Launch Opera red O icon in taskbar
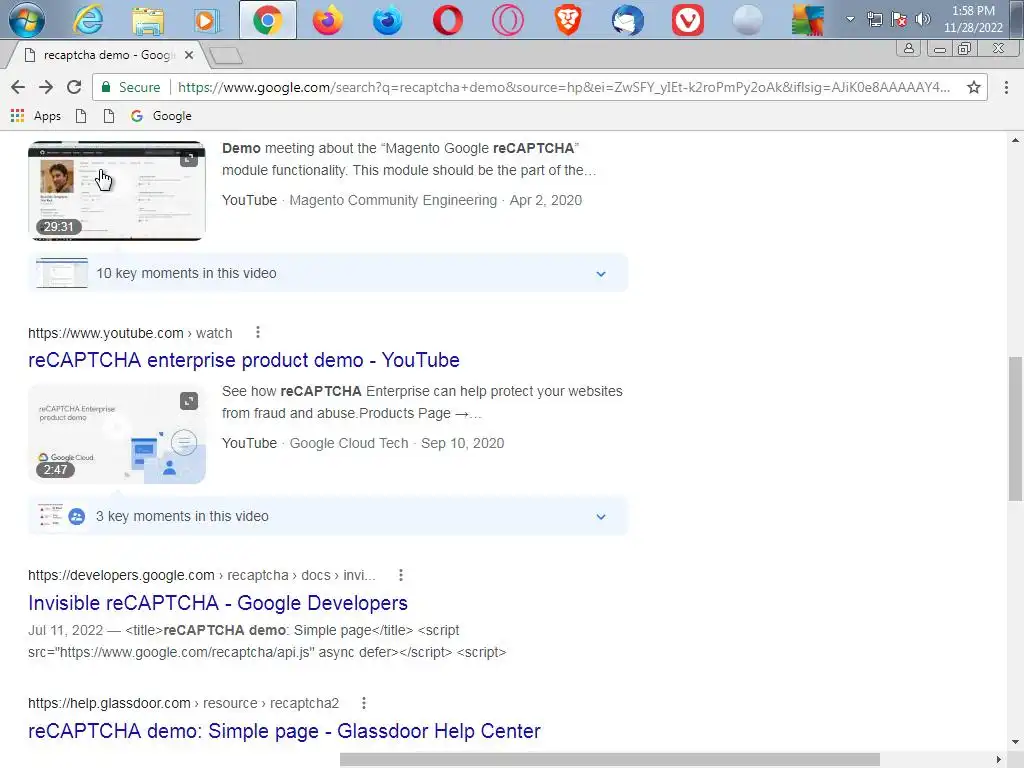 (x=448, y=20)
